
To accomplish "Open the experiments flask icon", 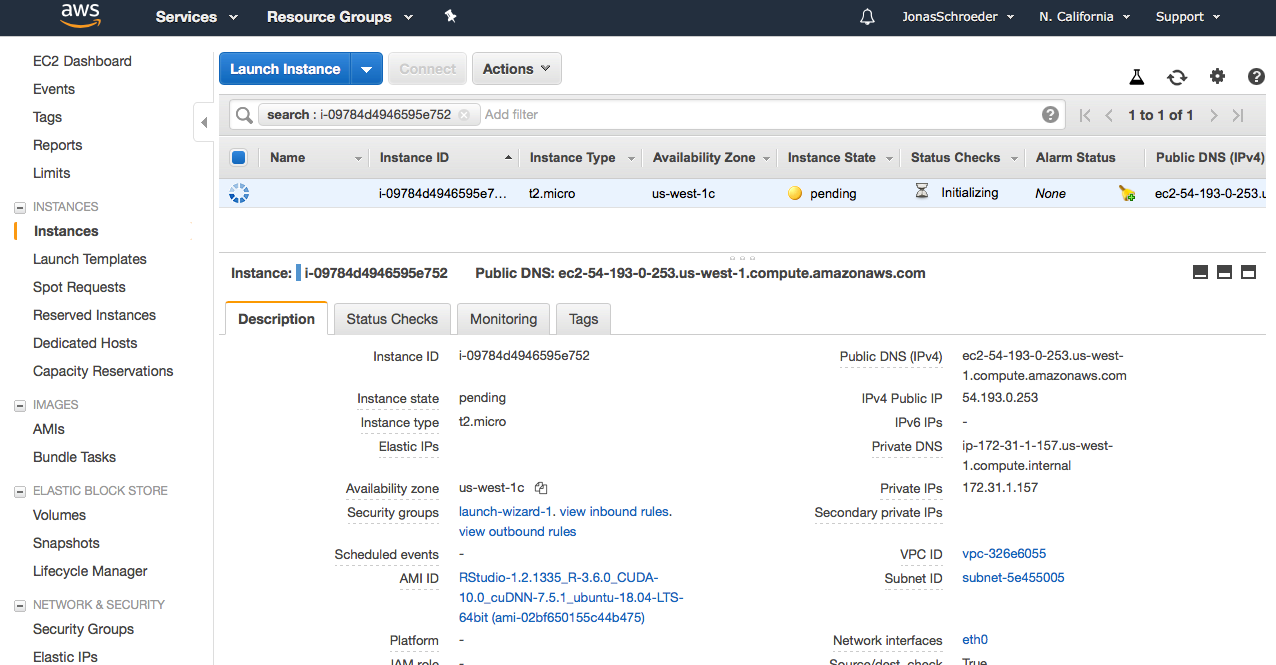I will click(1136, 77).
